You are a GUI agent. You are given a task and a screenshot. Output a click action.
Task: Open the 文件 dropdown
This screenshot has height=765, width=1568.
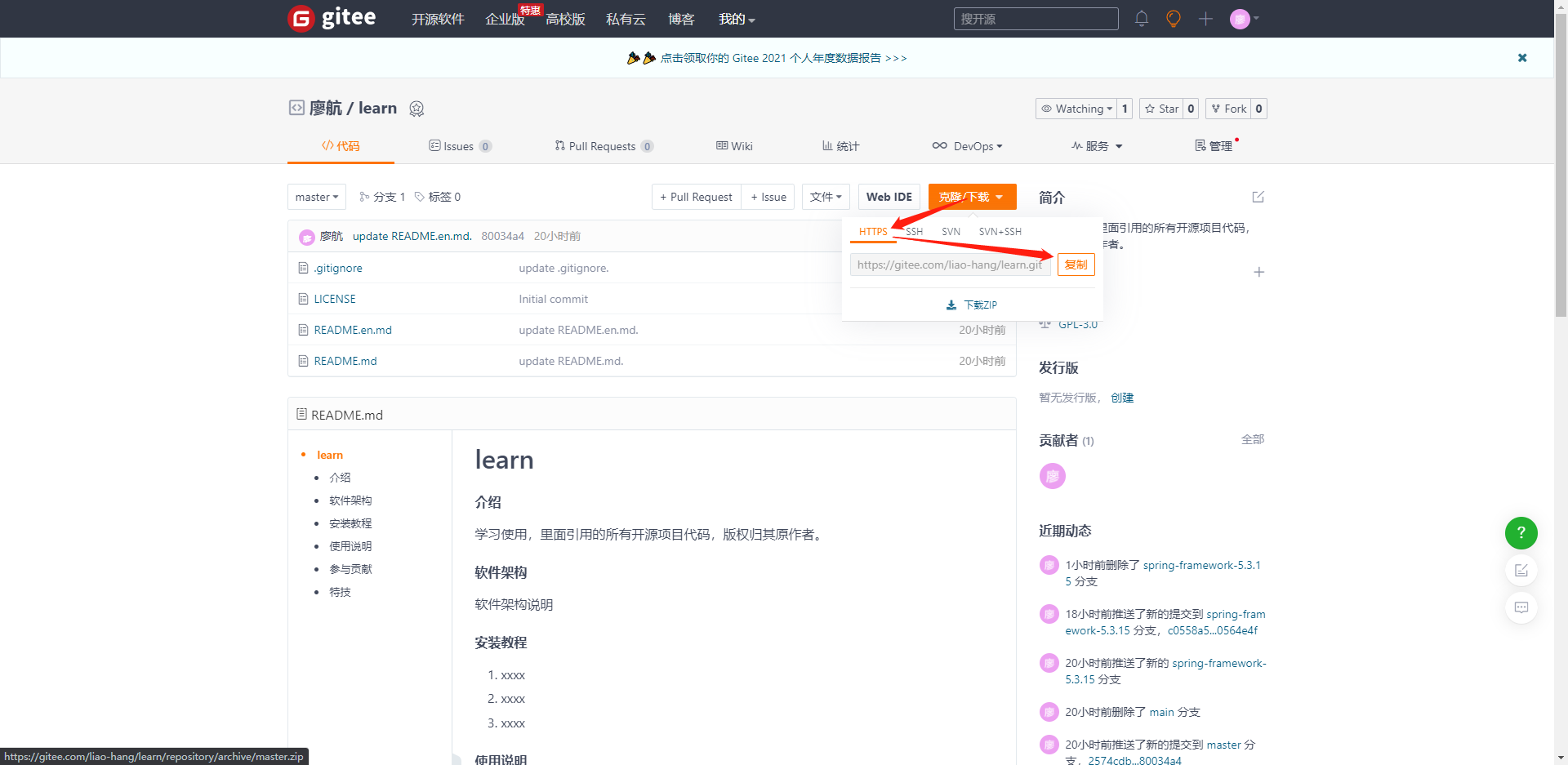point(826,197)
